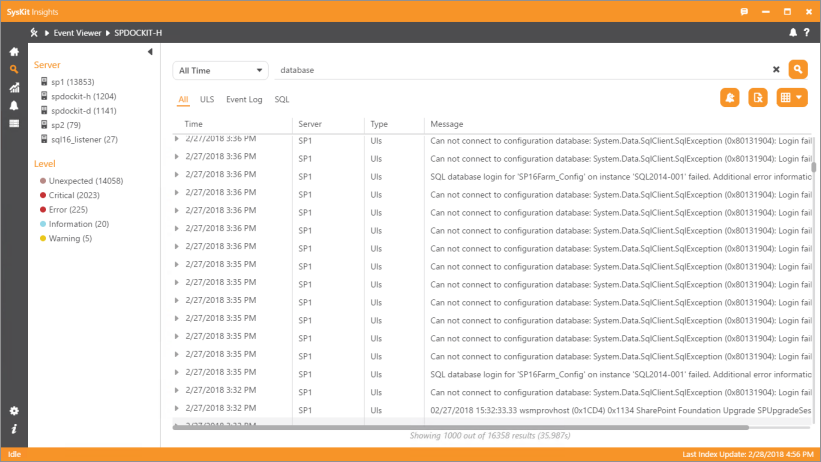The image size is (821, 462).
Task: Open the column chooser grid dropdown
Action: click(792, 97)
